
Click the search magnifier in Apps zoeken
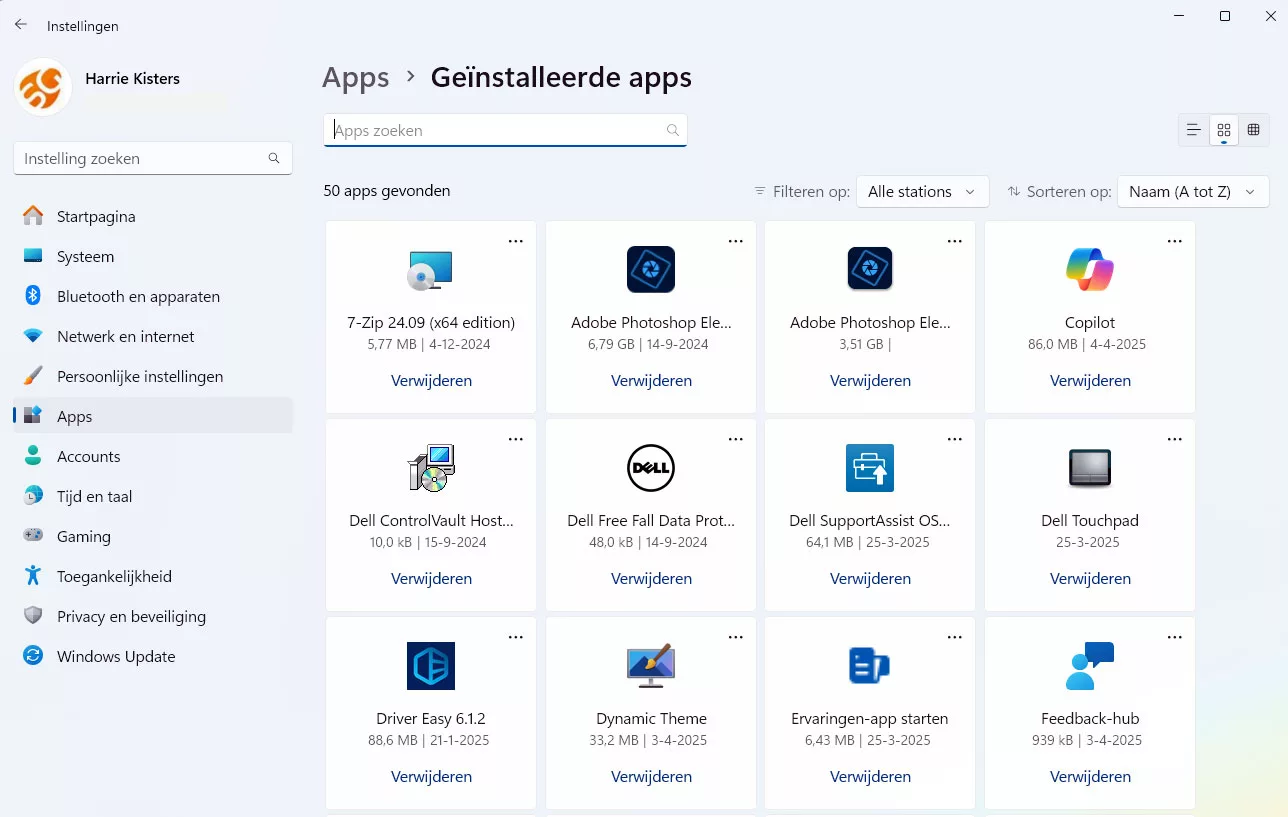pyautogui.click(x=673, y=130)
